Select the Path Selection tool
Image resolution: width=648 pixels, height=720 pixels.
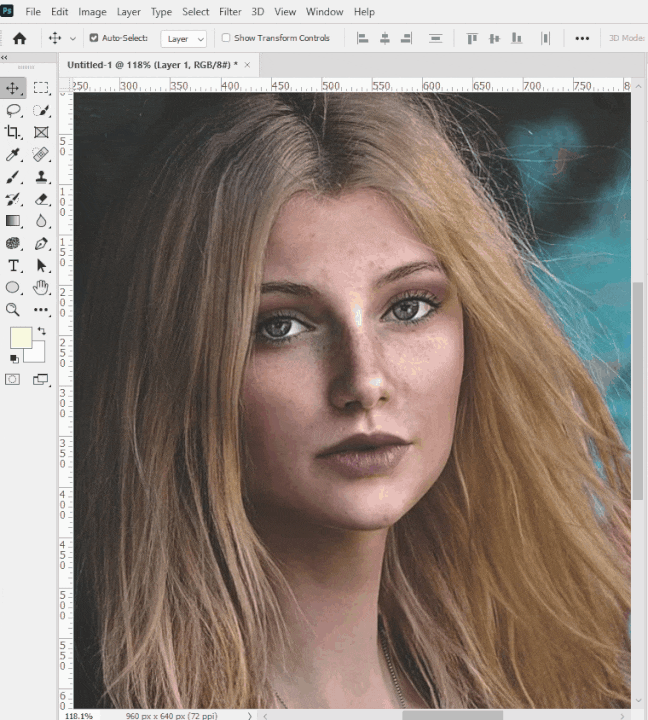click(x=41, y=265)
